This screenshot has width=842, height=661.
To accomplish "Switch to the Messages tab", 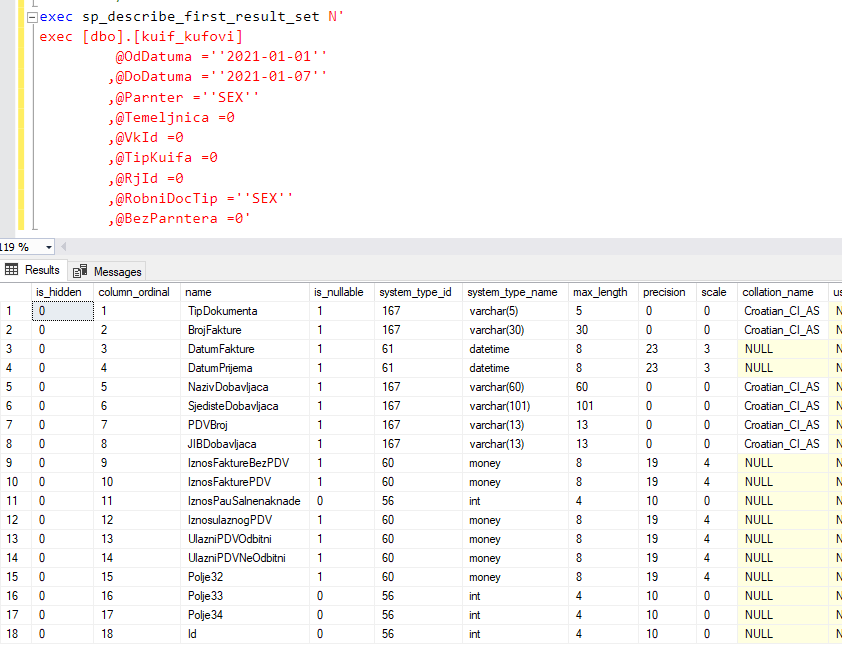I will click(107, 272).
